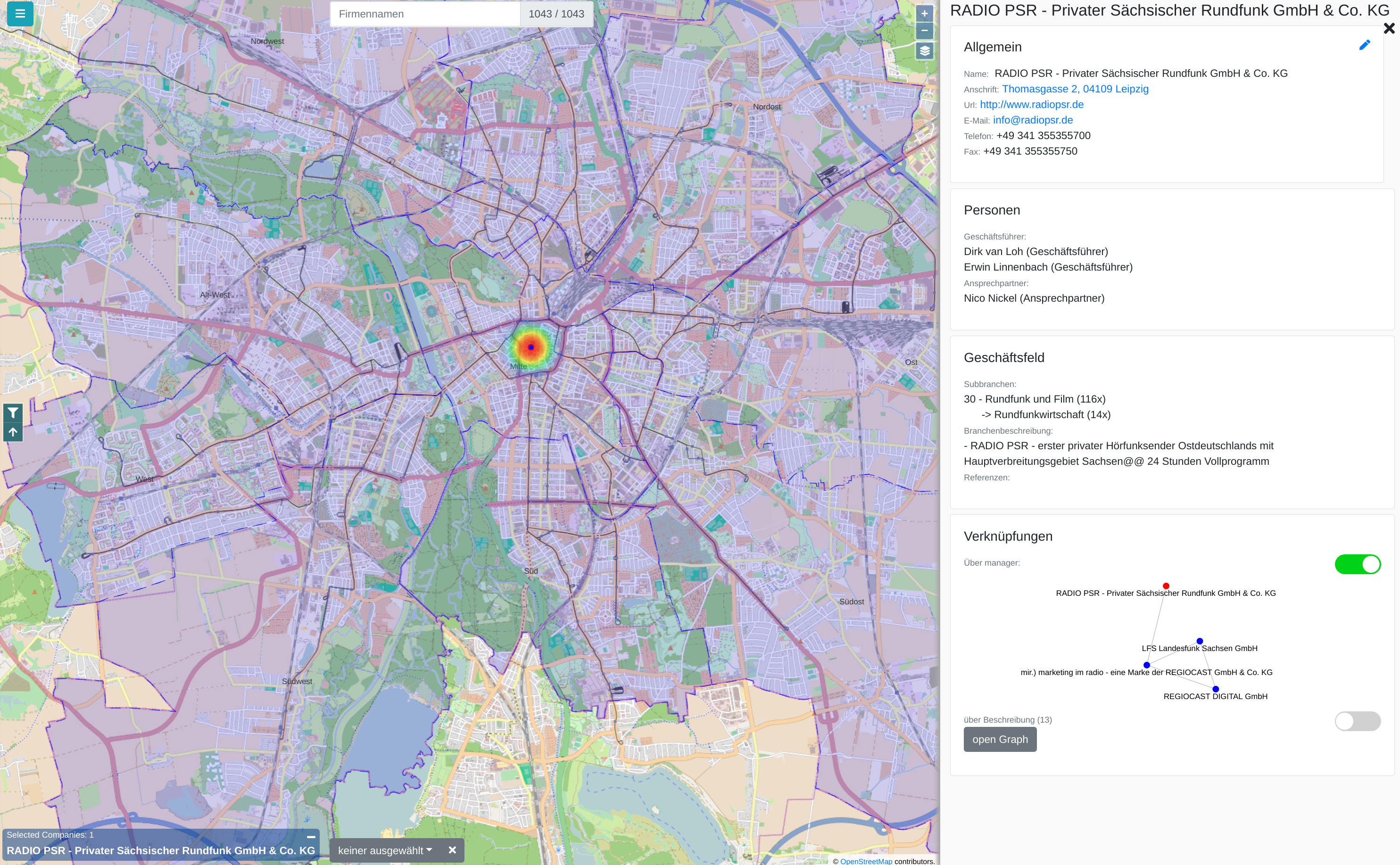Open the keiner ausgewählt dropdown
The image size is (1400, 865).
click(385, 850)
